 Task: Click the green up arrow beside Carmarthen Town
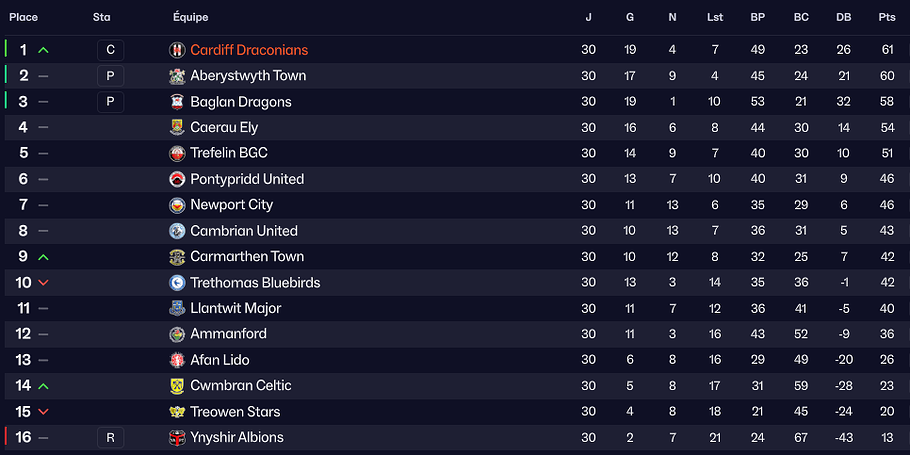pyautogui.click(x=43, y=257)
